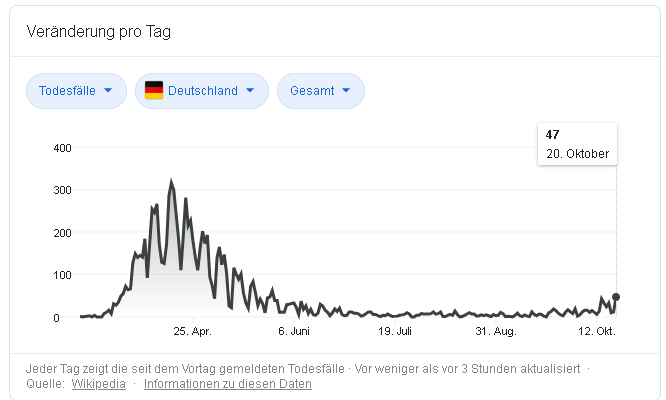Expand the Gesamt region dropdown
Viewport: 666px width, 400px height.
click(x=320, y=91)
